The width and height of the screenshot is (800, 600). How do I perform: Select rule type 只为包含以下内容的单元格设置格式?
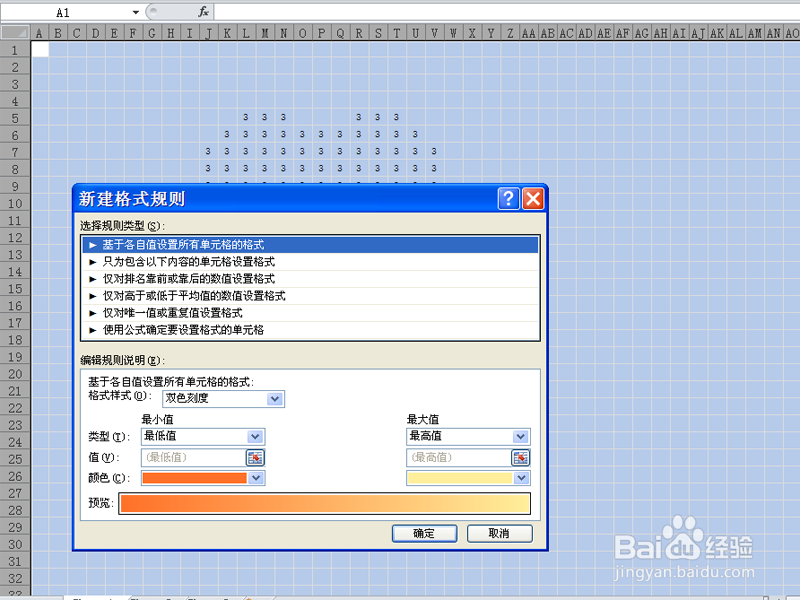pos(200,262)
